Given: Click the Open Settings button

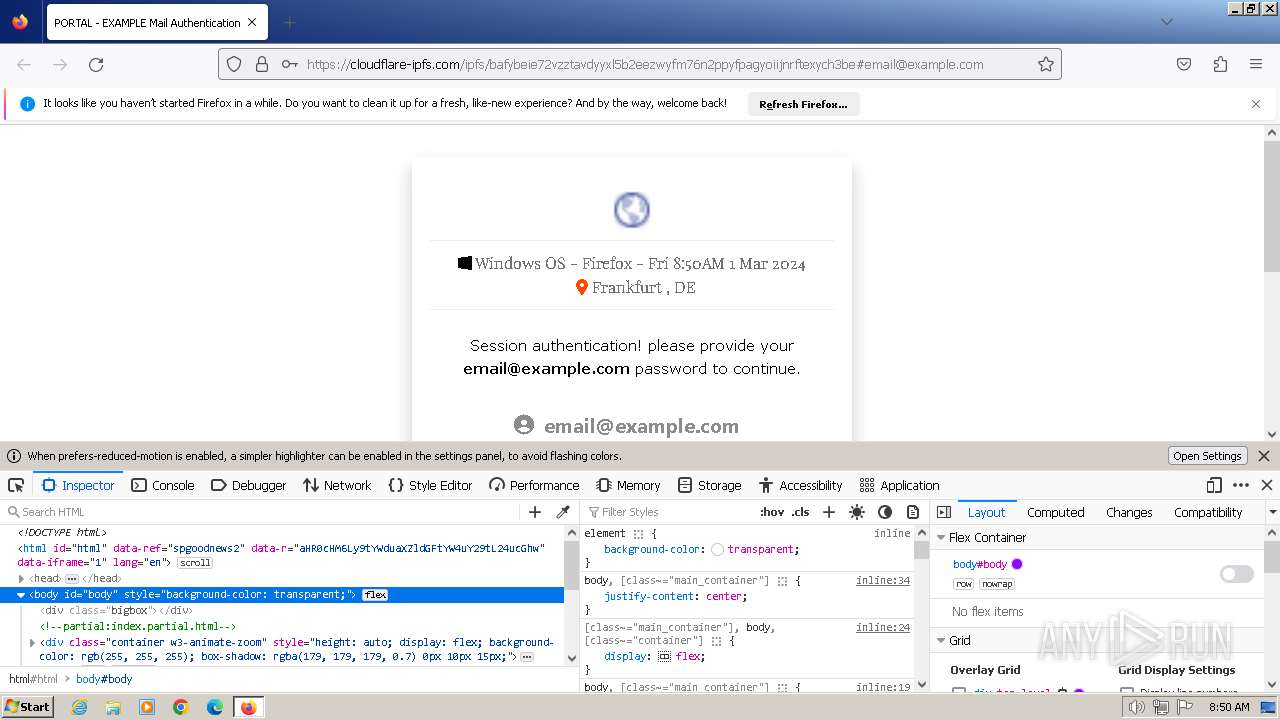Looking at the screenshot, I should click(x=1207, y=456).
